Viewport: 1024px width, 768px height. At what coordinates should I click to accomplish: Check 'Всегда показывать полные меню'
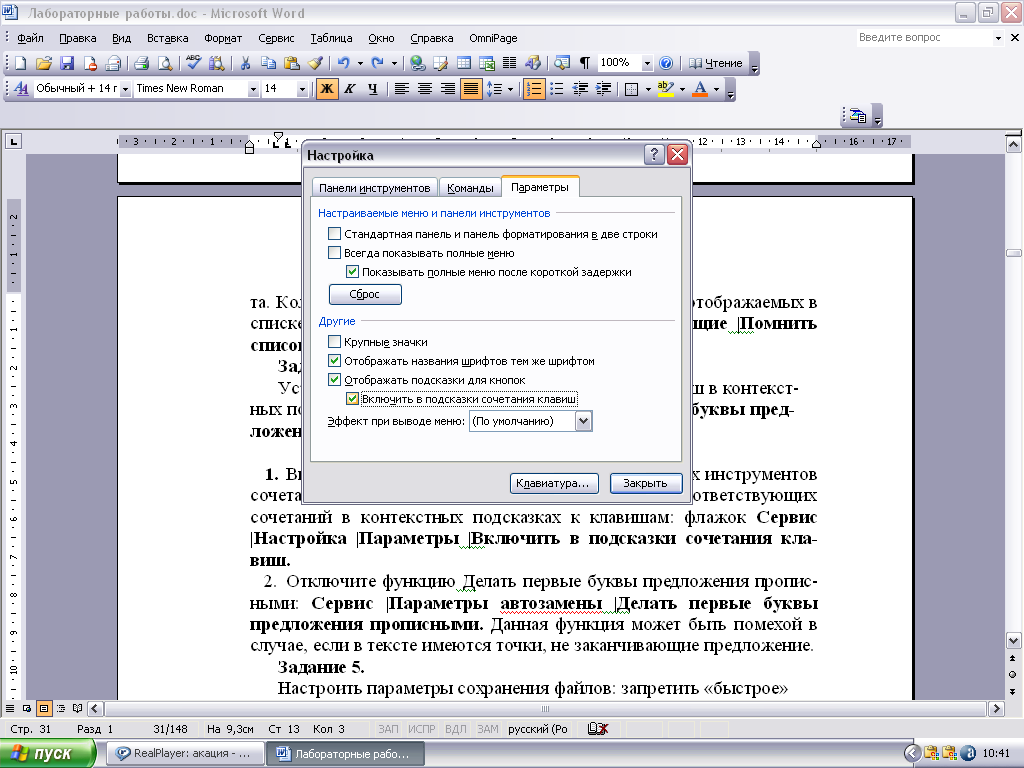coord(334,253)
